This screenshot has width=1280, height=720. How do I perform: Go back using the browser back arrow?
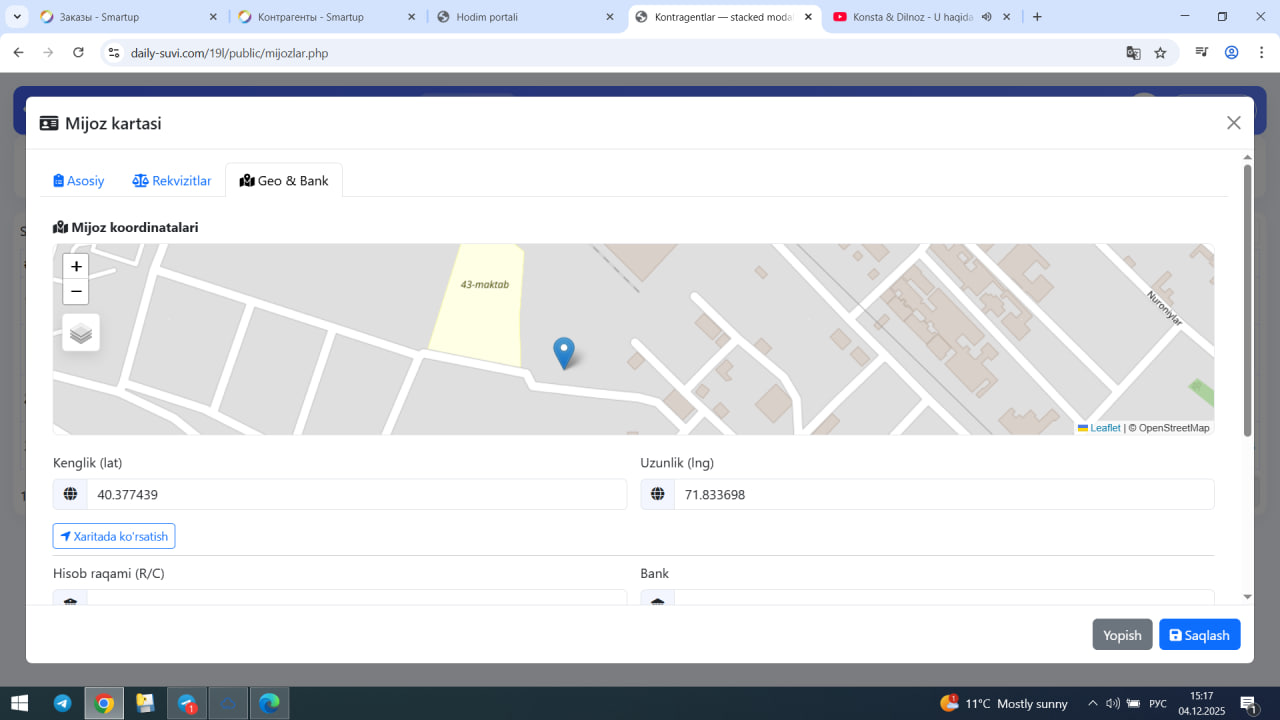click(x=18, y=52)
